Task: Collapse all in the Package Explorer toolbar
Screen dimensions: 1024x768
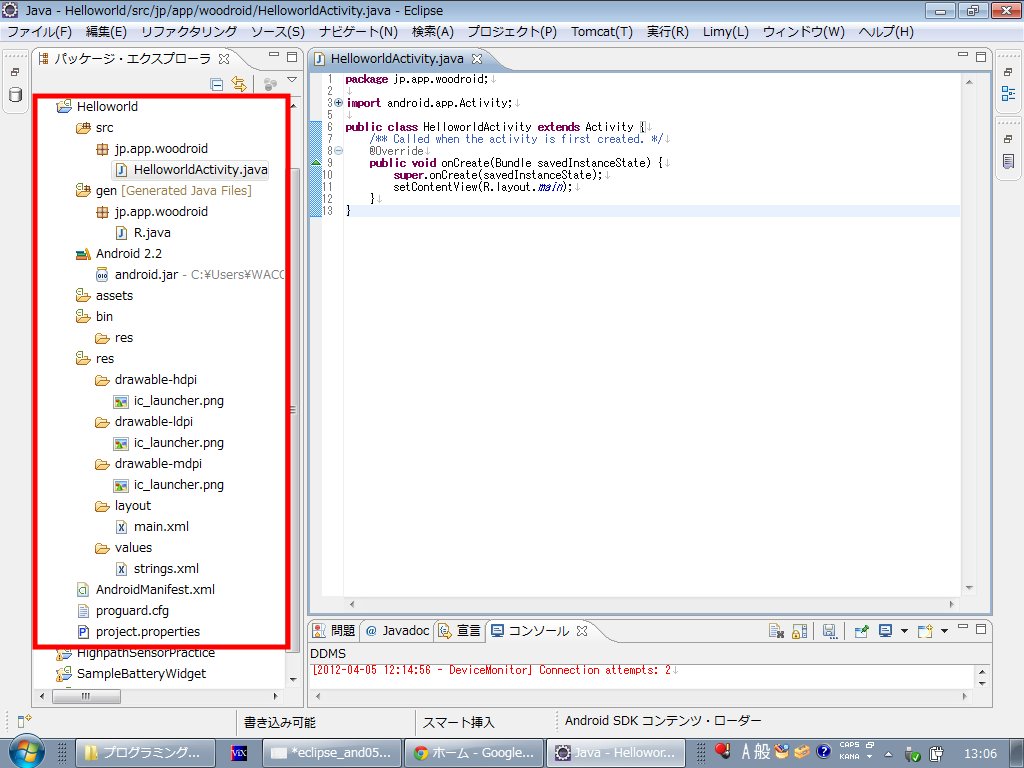Action: pos(217,84)
